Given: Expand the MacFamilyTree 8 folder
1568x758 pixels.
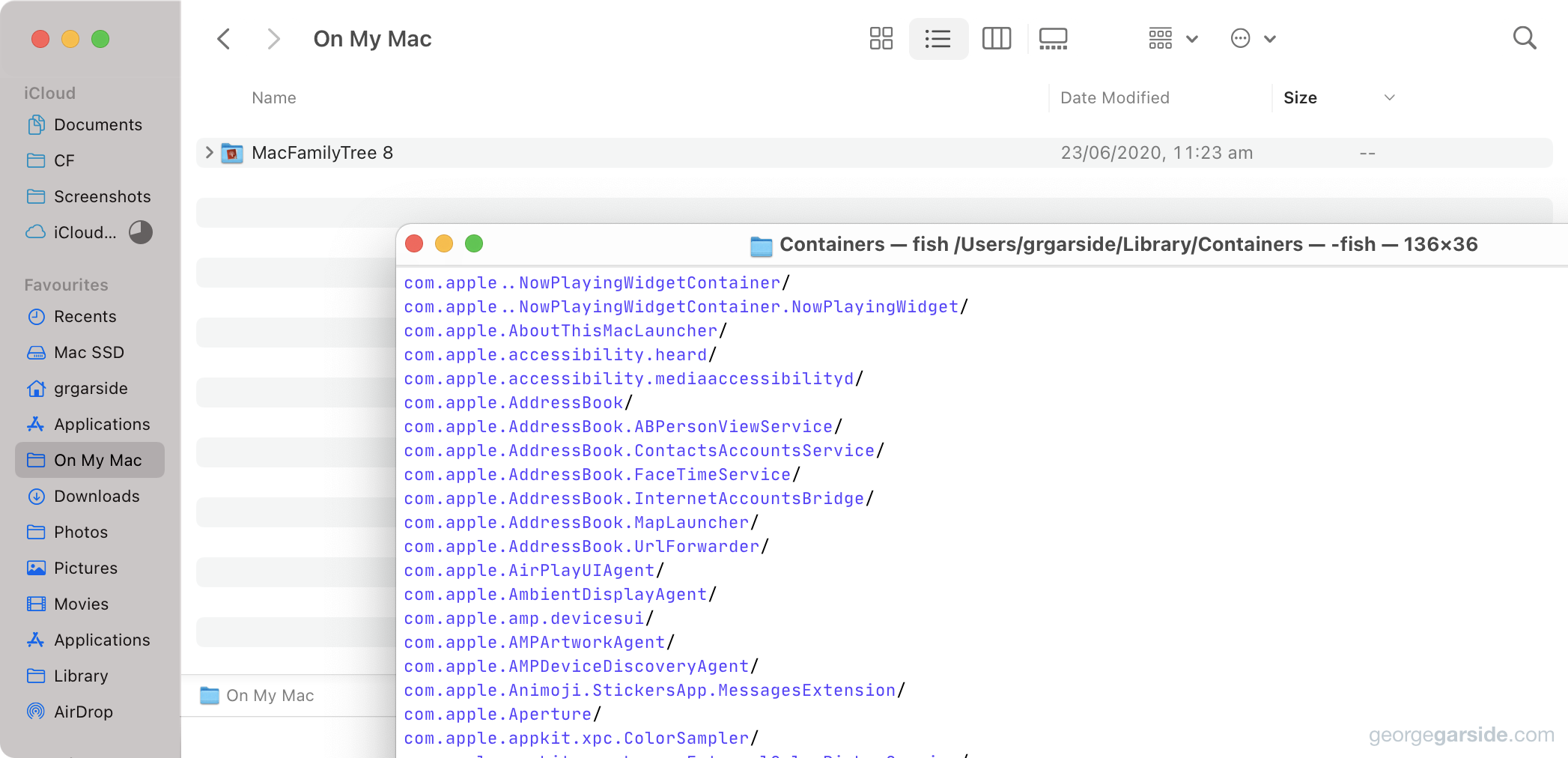Looking at the screenshot, I should [209, 153].
